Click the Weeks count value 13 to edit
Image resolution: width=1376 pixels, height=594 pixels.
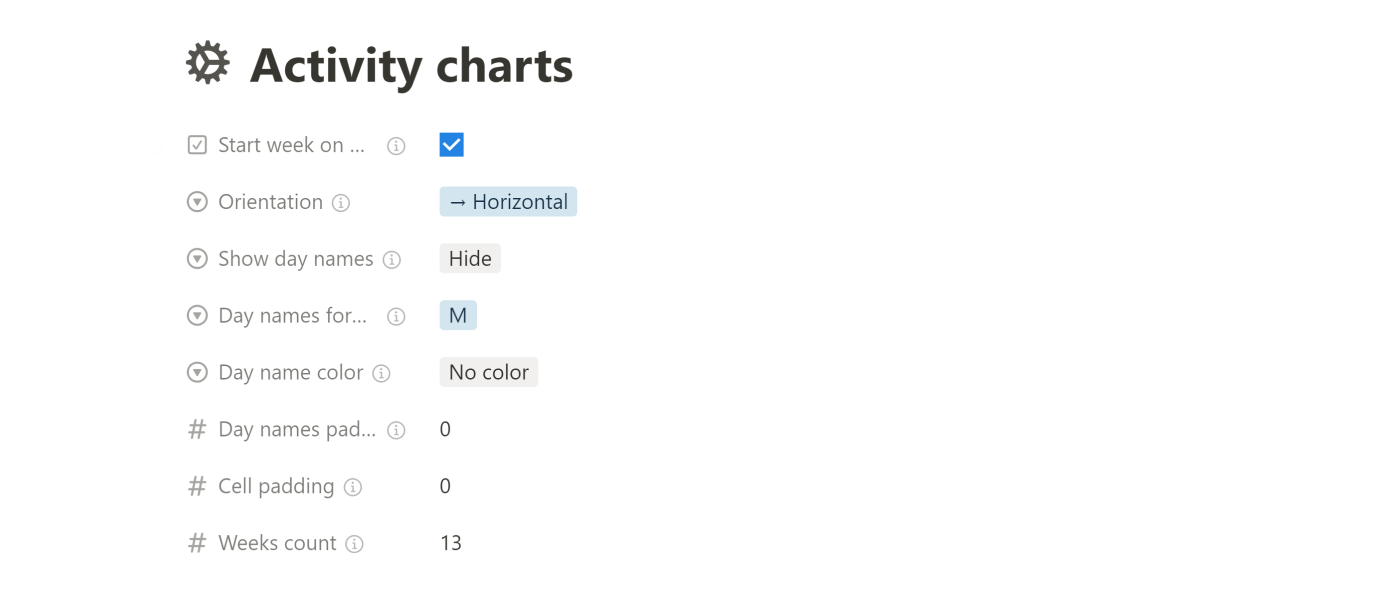coord(450,542)
